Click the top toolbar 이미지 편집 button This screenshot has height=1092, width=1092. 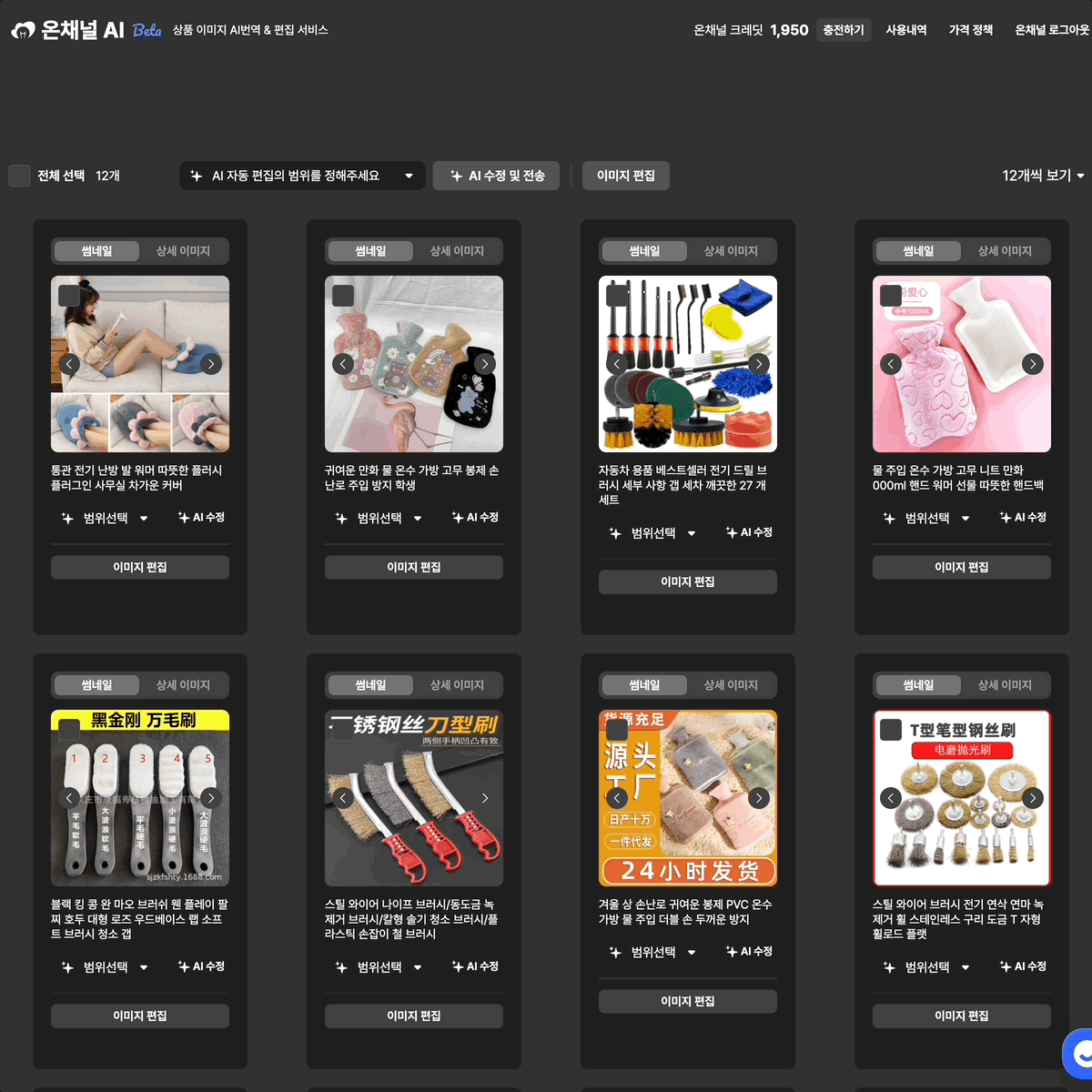[x=626, y=176]
